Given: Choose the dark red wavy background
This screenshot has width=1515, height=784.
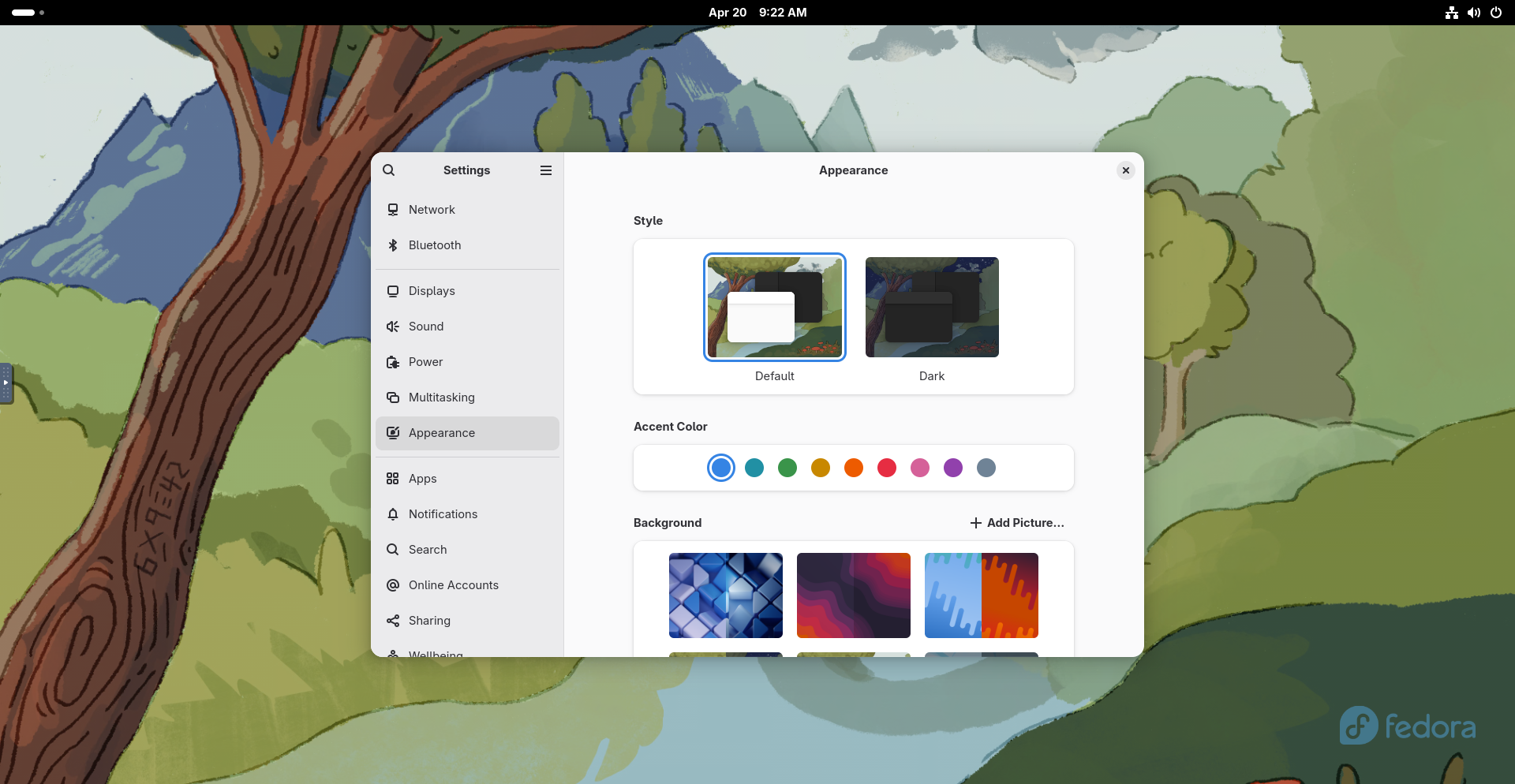Looking at the screenshot, I should pos(854,595).
